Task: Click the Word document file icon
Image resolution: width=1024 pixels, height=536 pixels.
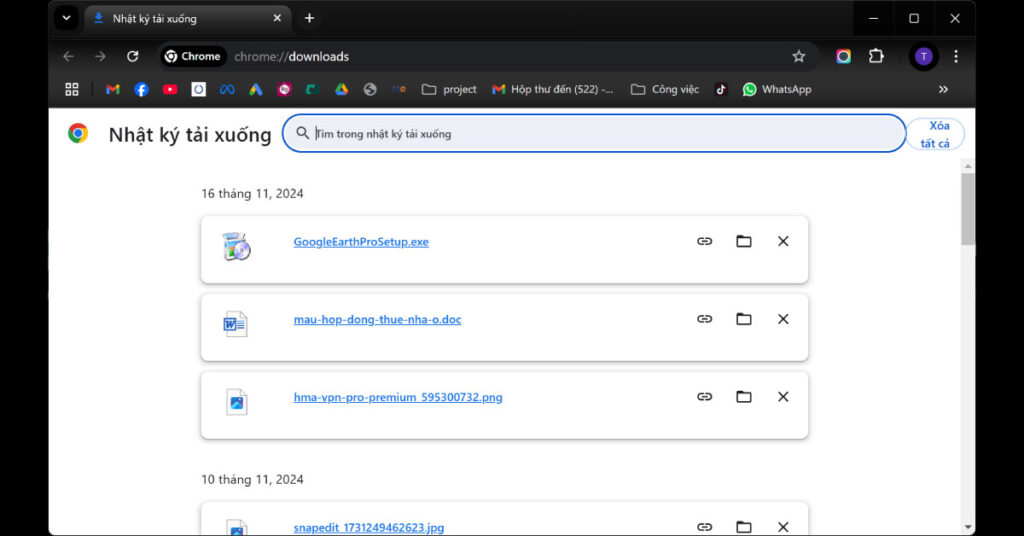Action: click(x=235, y=324)
